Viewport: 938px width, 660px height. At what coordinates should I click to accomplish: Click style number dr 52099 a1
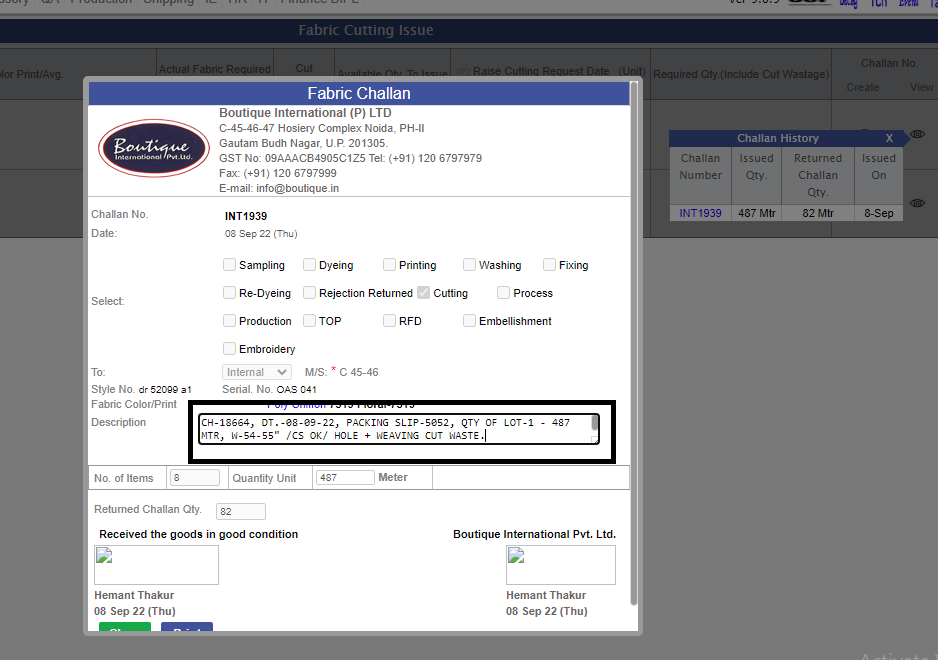[x=165, y=390]
